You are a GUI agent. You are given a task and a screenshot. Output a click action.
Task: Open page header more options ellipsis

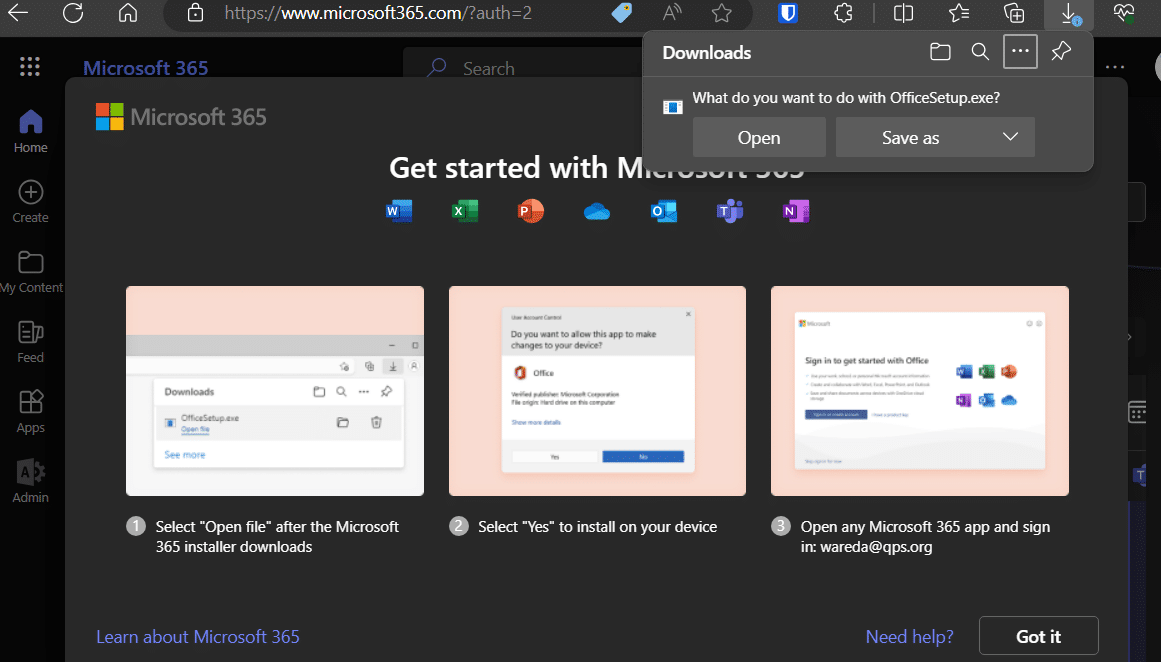pyautogui.click(x=1114, y=67)
